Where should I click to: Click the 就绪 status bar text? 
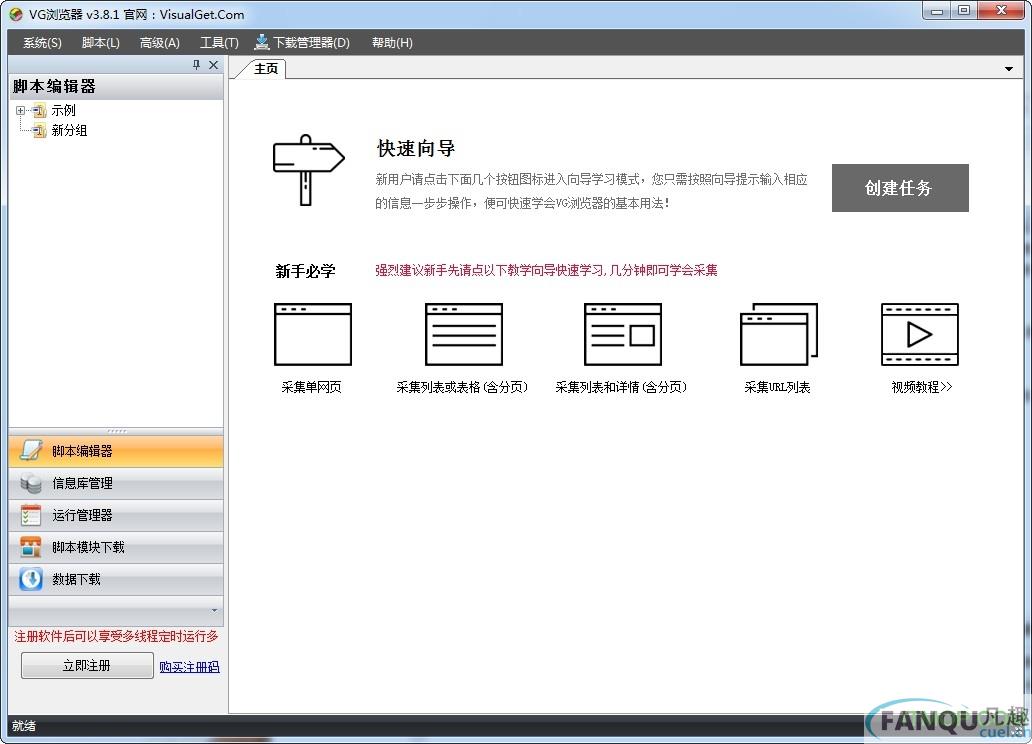point(24,726)
